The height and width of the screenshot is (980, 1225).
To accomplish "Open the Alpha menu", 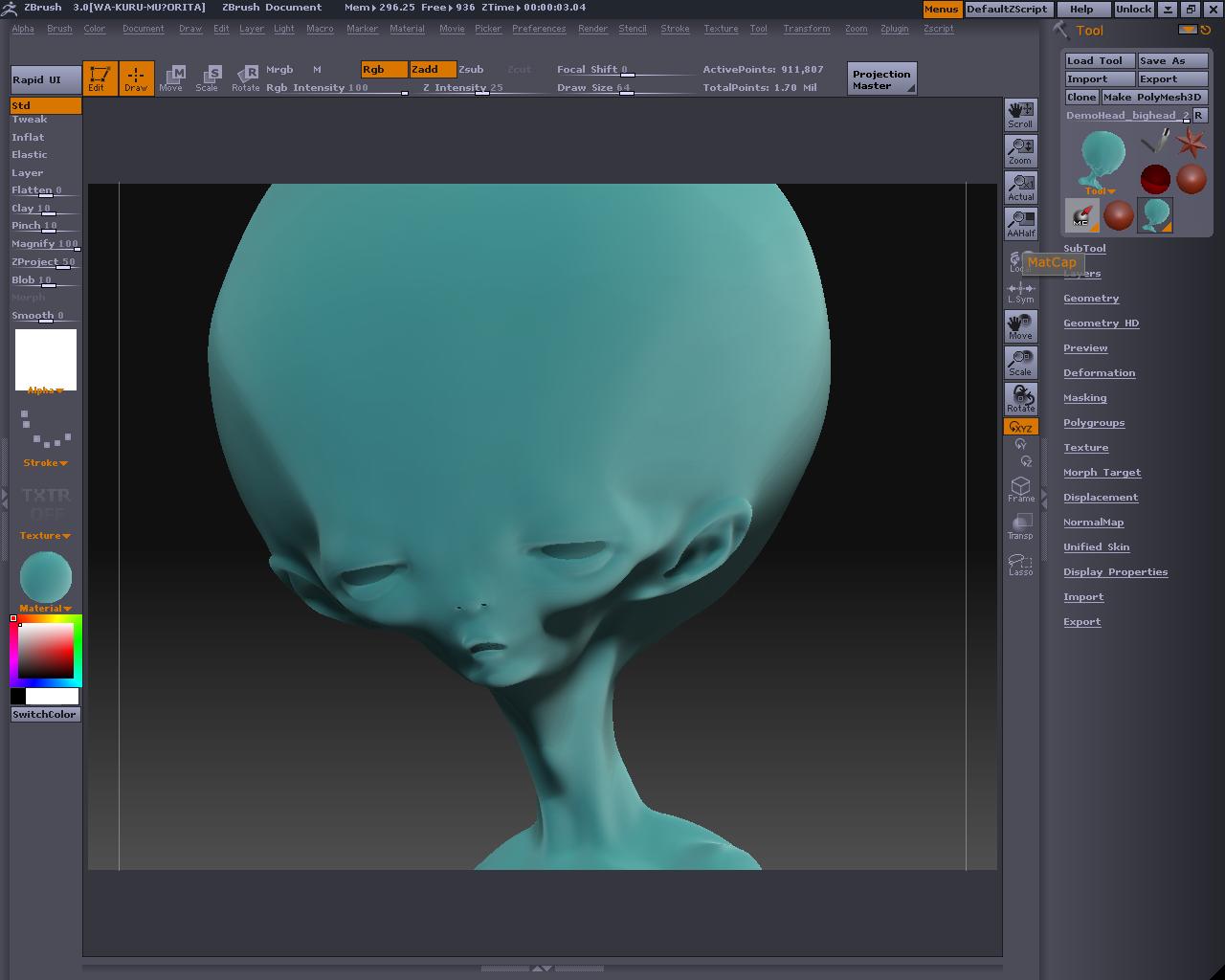I will (x=23, y=29).
